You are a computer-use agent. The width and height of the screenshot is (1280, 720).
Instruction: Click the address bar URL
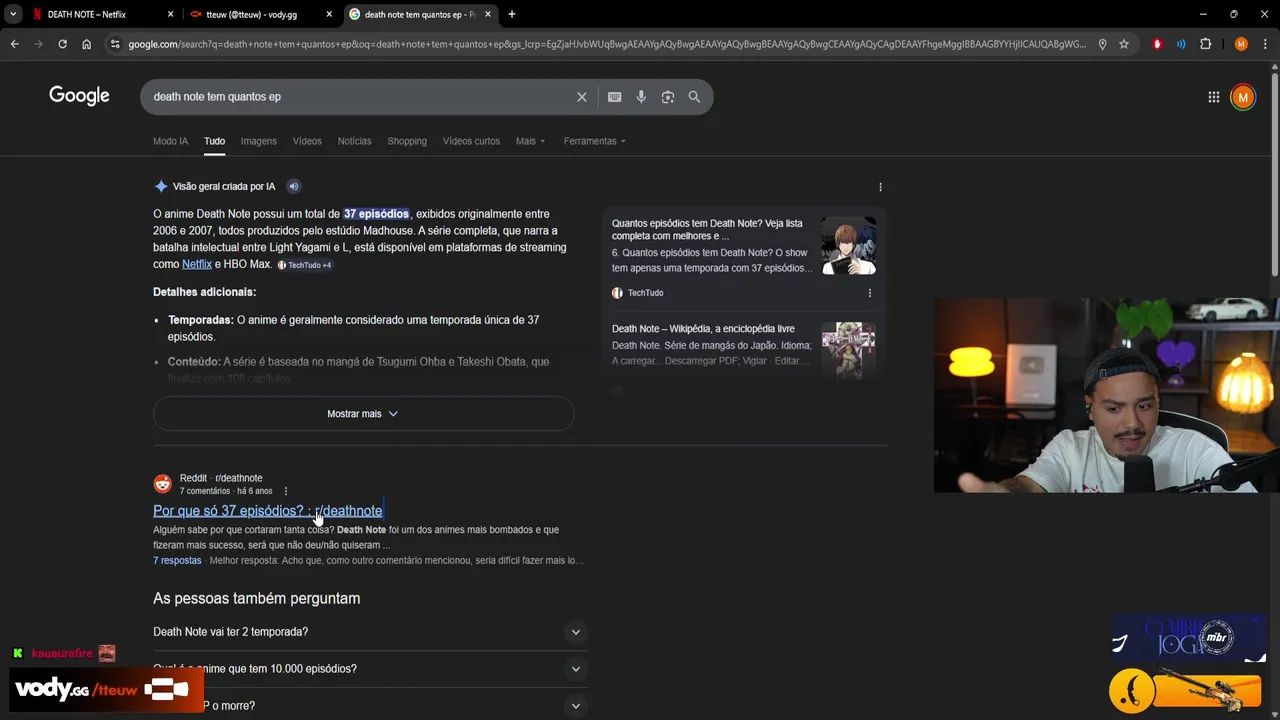(x=607, y=44)
